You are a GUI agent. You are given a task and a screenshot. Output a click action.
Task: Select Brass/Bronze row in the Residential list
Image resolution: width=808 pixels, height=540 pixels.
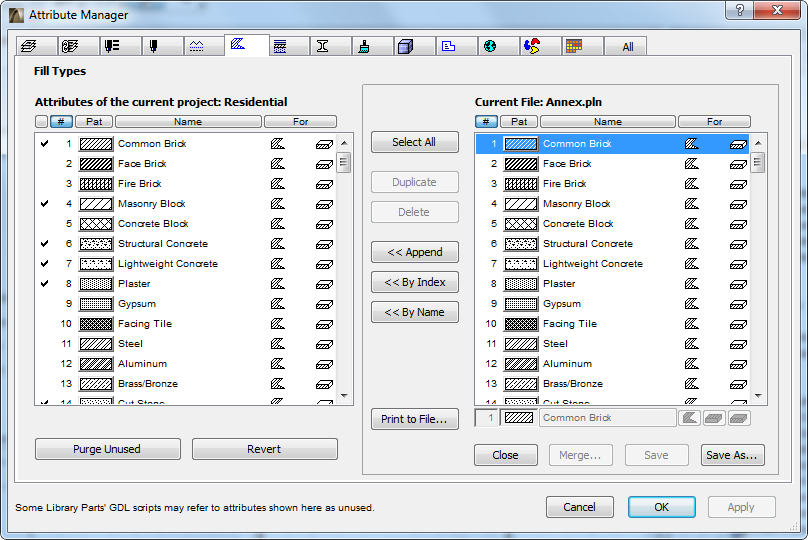click(x=186, y=384)
